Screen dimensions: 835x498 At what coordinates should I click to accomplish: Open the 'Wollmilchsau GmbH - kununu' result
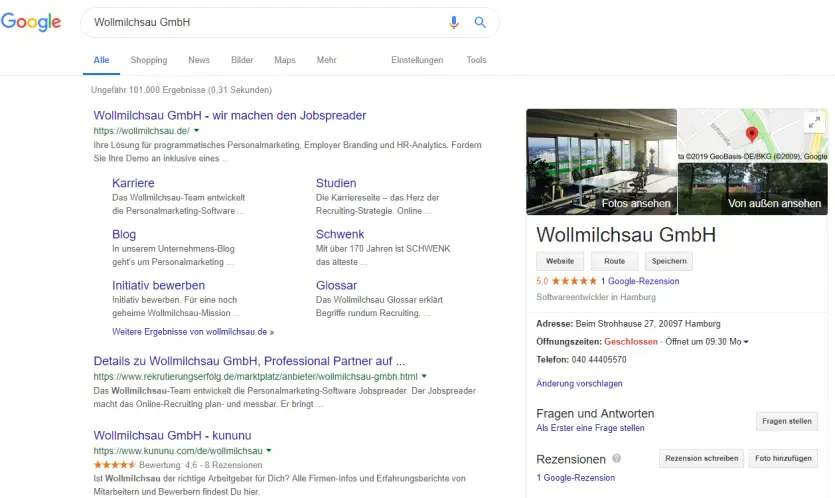point(172,436)
